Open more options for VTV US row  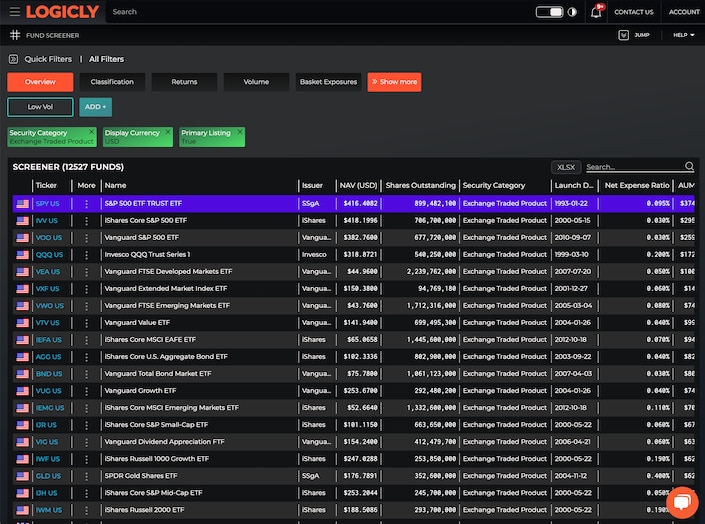86,323
